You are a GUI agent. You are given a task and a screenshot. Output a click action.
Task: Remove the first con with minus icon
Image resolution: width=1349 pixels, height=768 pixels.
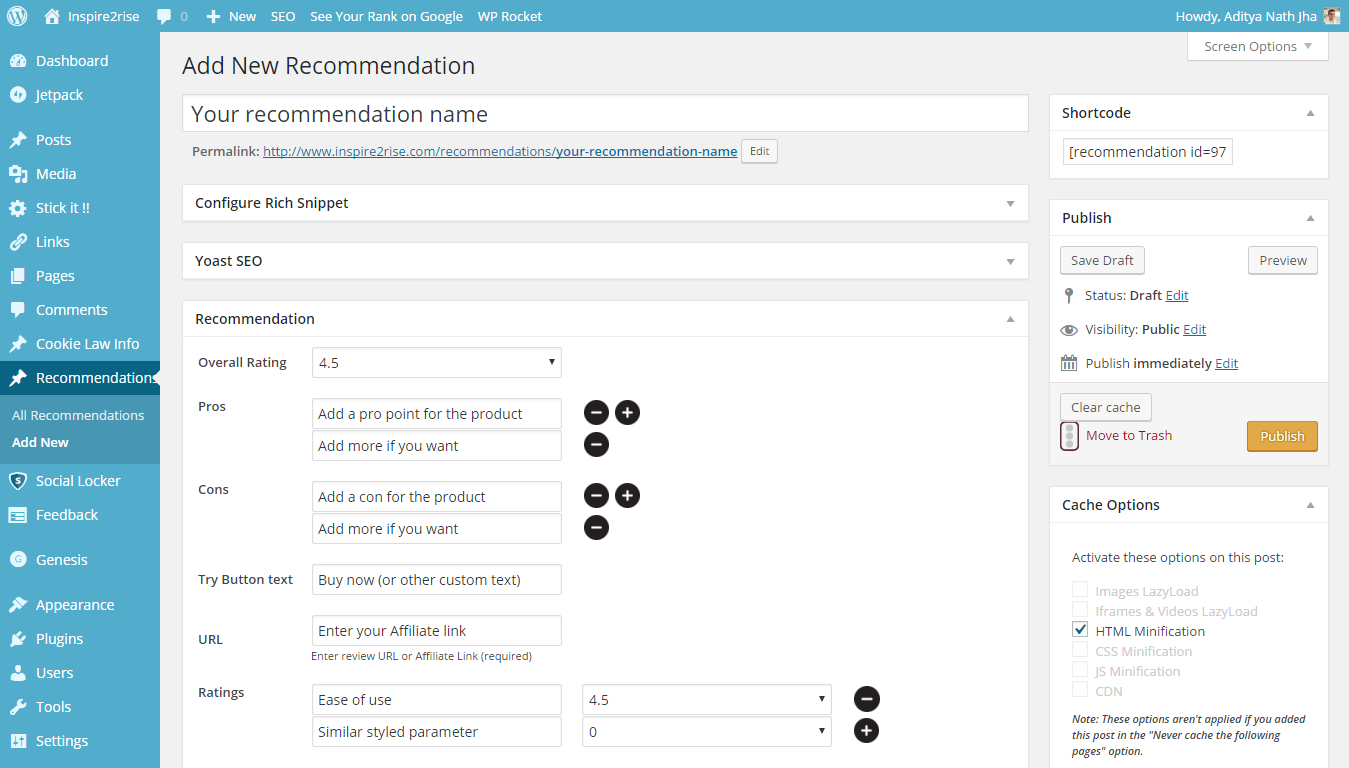[x=596, y=496]
